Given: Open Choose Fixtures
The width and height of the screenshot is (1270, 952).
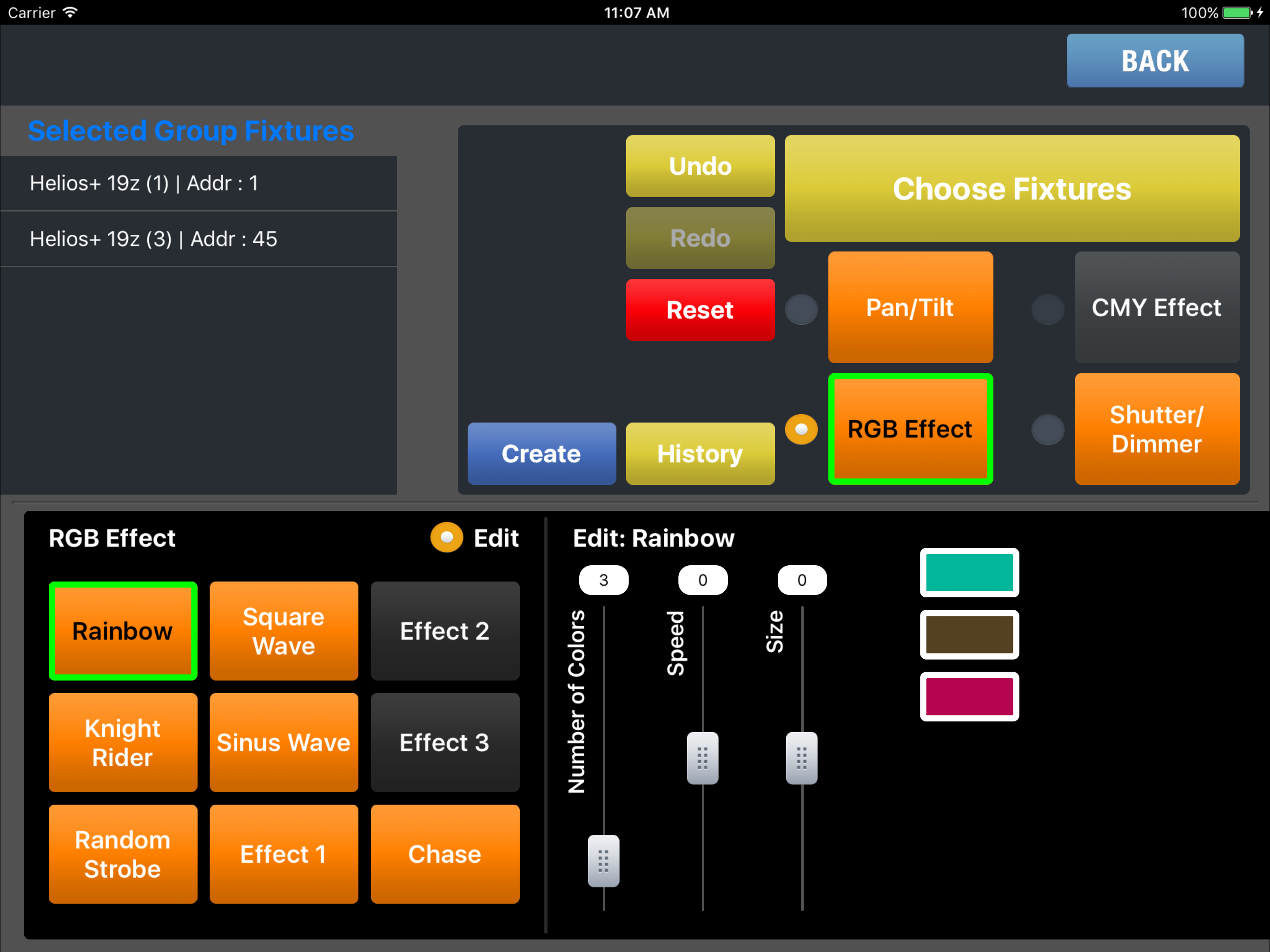Looking at the screenshot, I should (x=1011, y=188).
